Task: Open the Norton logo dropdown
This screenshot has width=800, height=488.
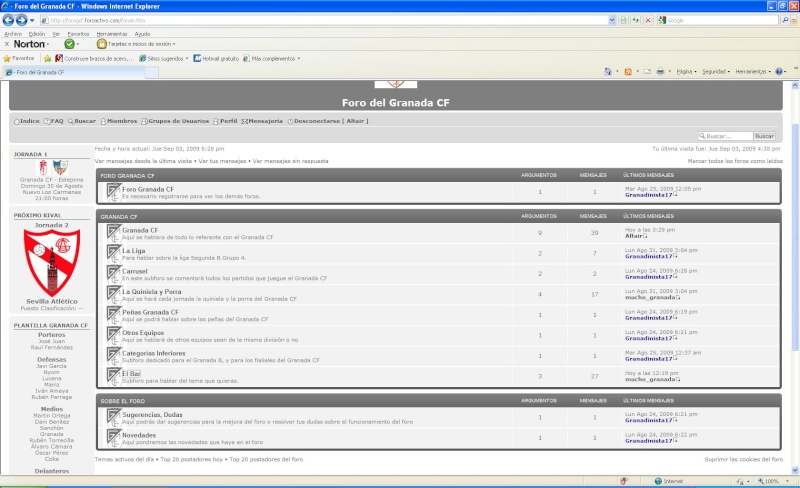Action: [32, 44]
